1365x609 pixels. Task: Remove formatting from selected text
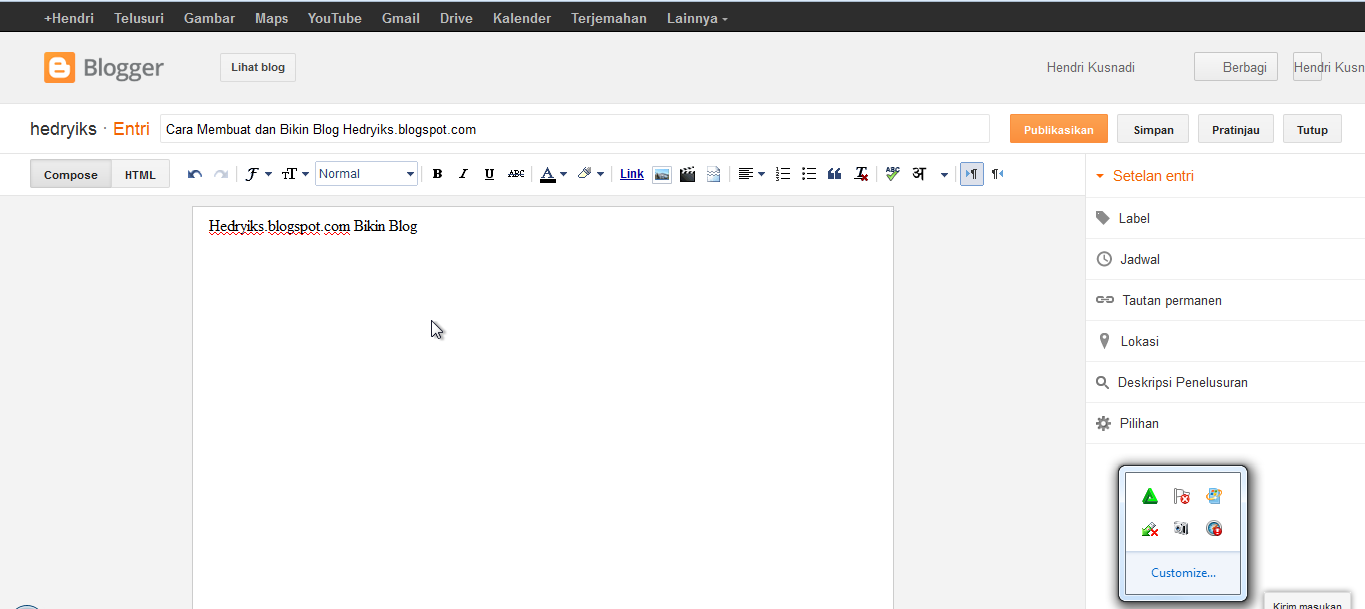[861, 174]
